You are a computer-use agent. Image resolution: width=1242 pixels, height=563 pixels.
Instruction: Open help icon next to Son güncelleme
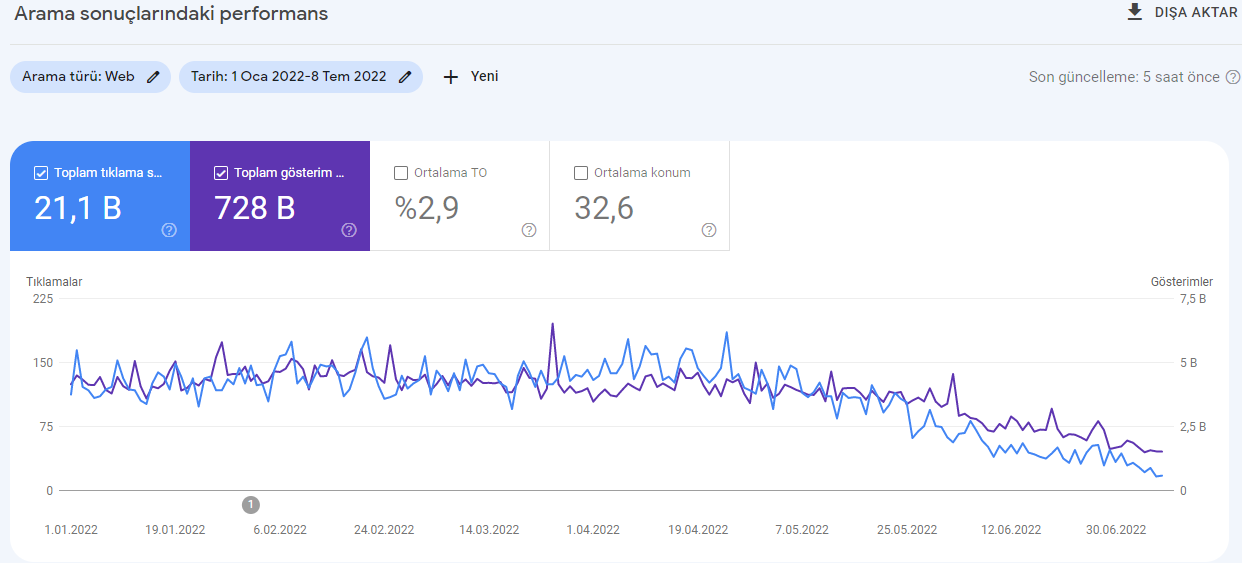[x=1232, y=77]
